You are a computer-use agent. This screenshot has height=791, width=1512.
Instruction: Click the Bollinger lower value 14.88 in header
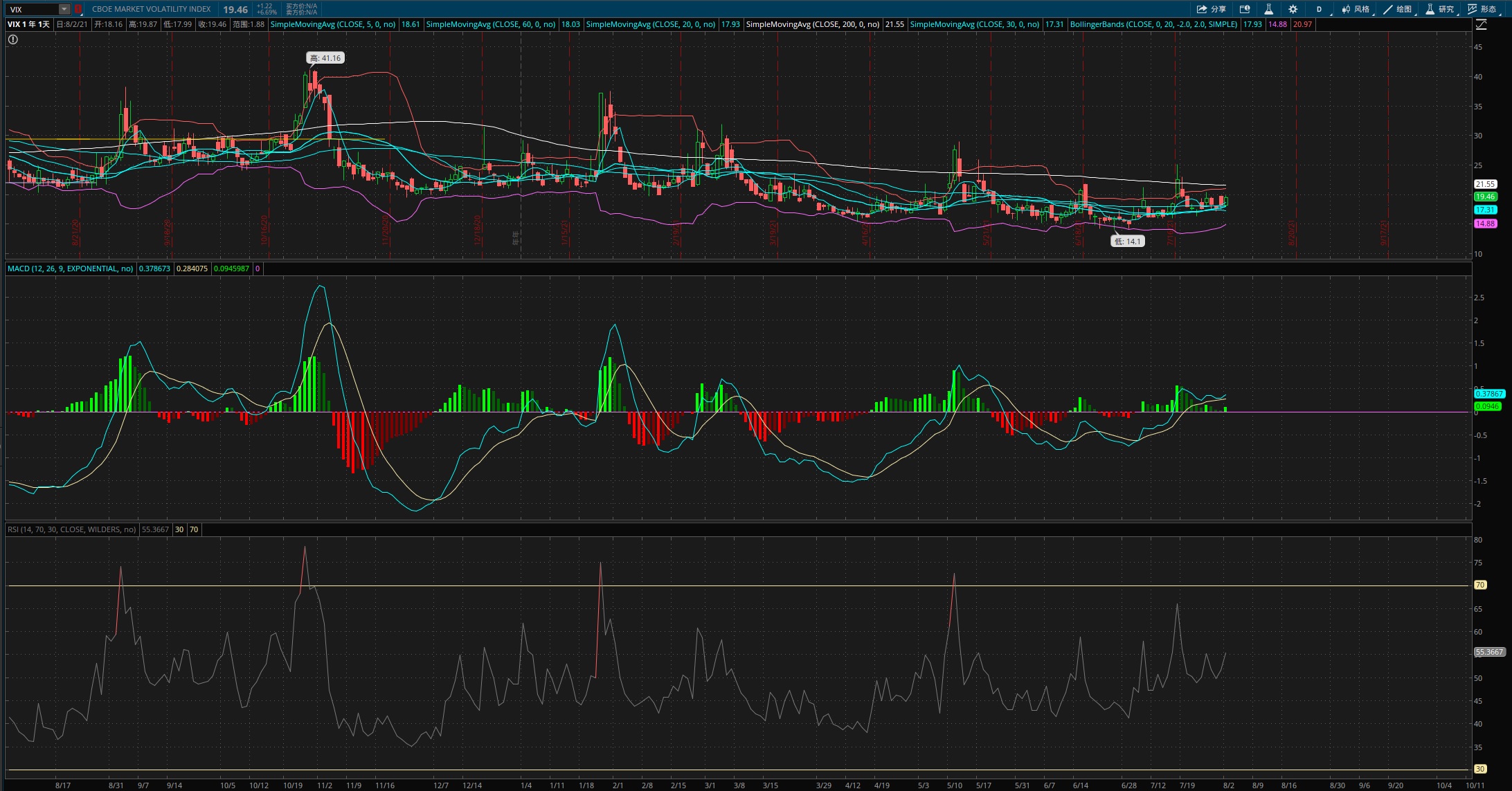tap(1277, 24)
